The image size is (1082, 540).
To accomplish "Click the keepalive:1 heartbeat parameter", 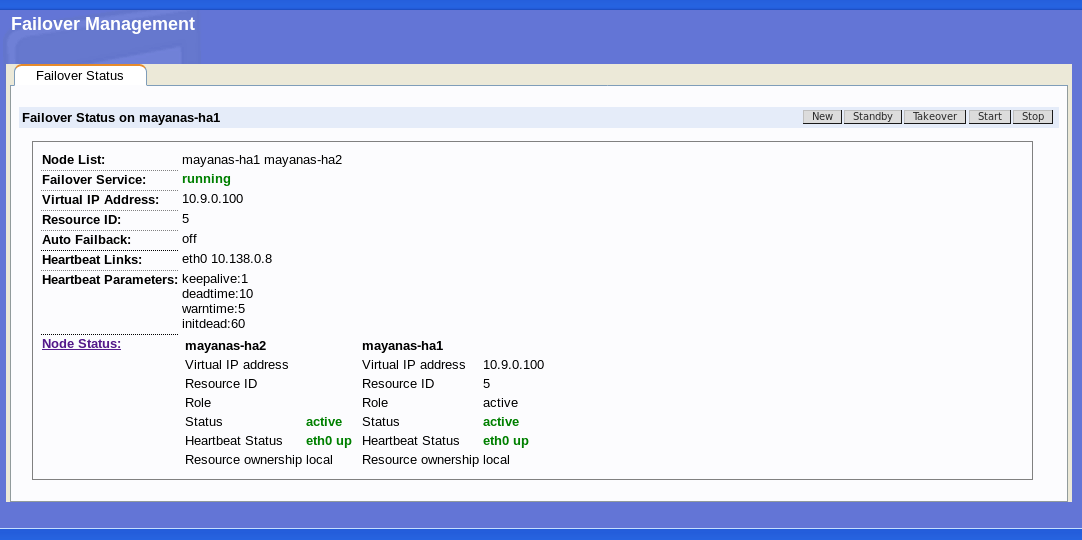I will (x=214, y=279).
